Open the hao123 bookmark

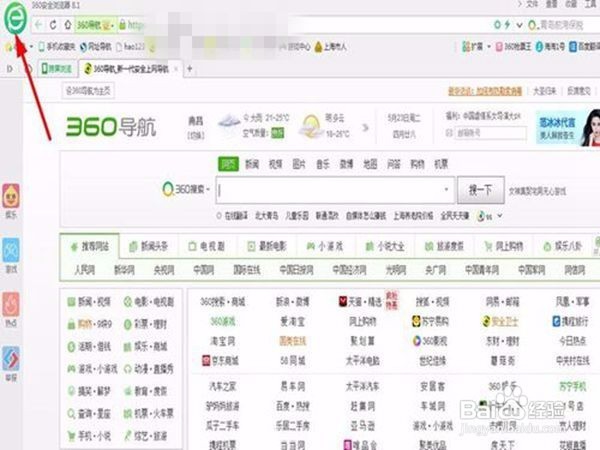130,47
